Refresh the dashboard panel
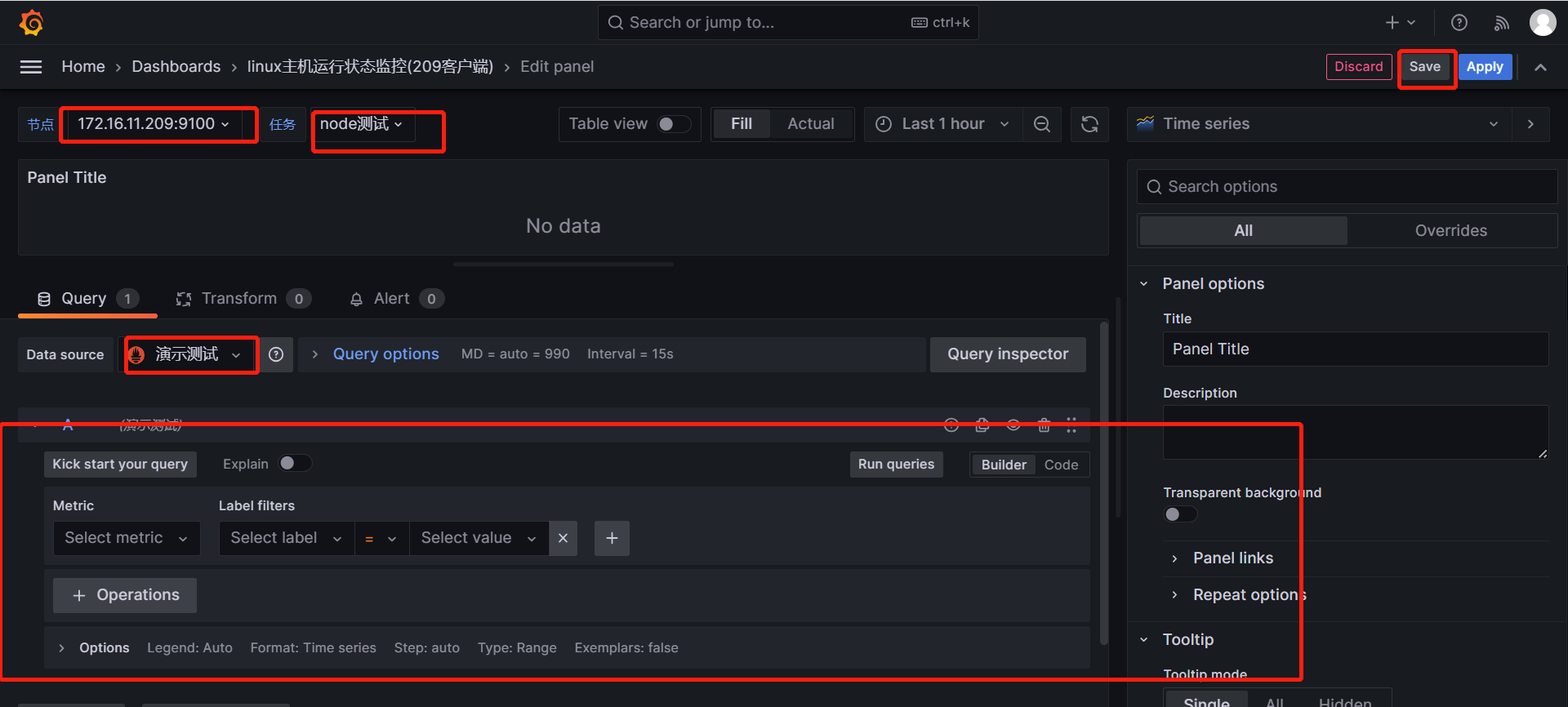Image resolution: width=1568 pixels, height=707 pixels. pyautogui.click(x=1089, y=124)
